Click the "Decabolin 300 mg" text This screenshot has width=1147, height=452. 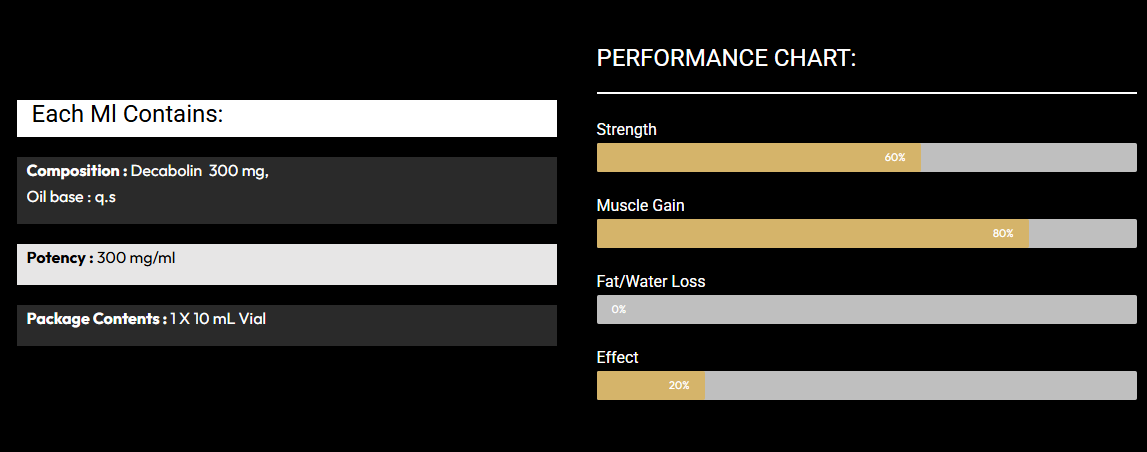point(199,171)
